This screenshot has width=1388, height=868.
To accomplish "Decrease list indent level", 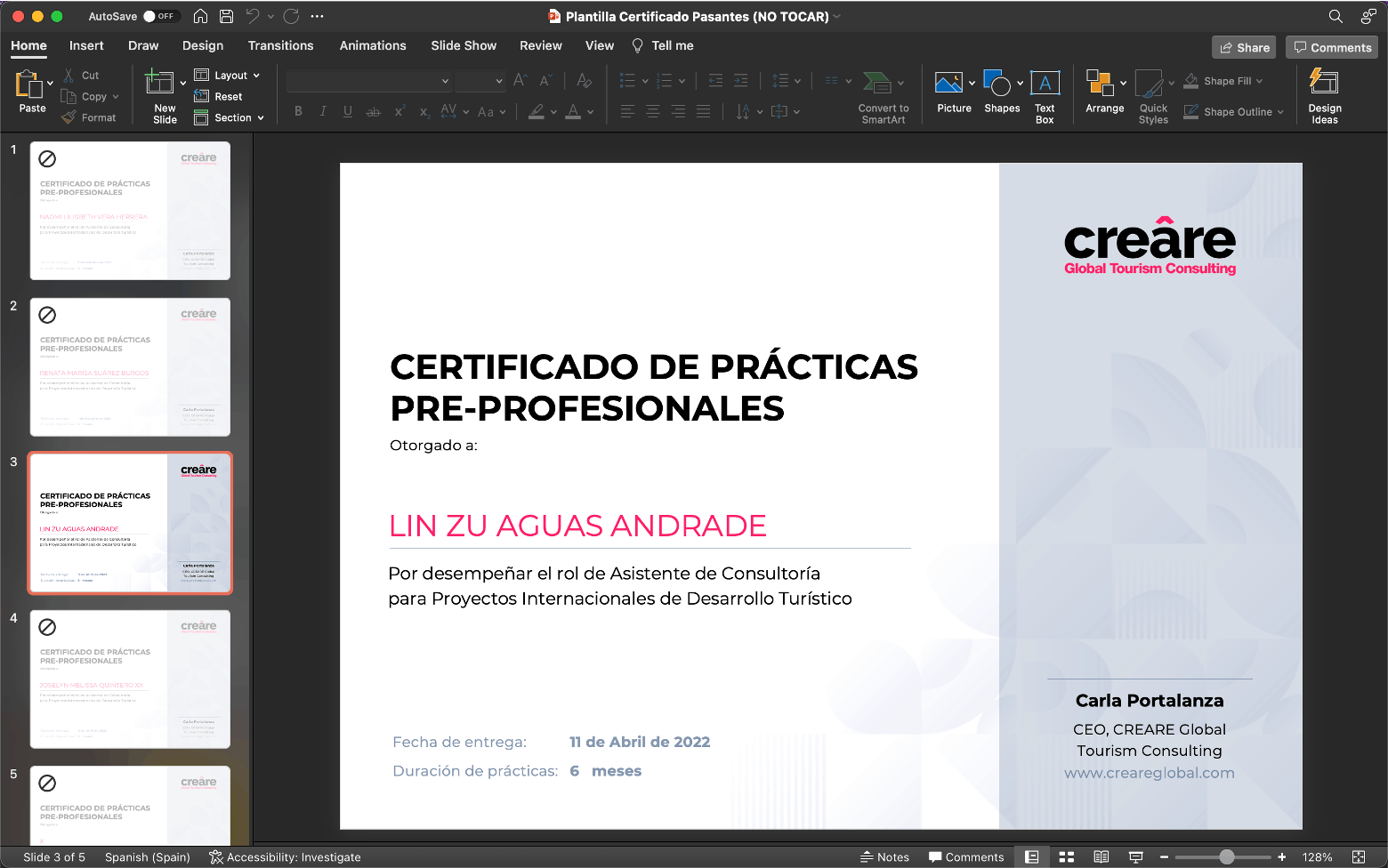I will pyautogui.click(x=715, y=81).
